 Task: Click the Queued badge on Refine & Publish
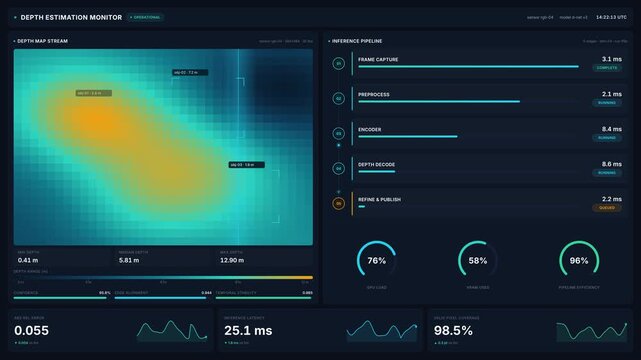tap(607, 208)
